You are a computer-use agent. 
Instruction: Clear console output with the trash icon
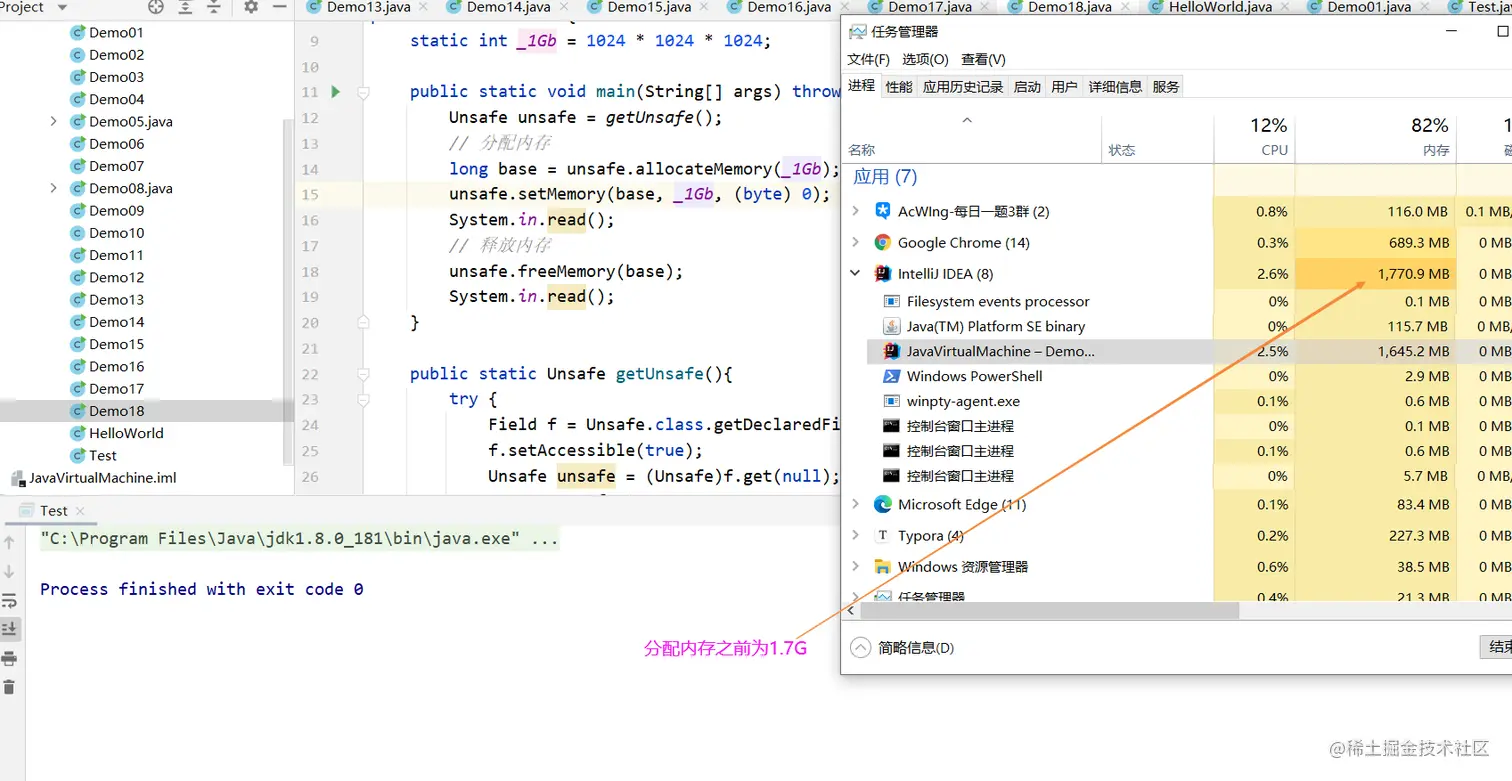coord(9,687)
